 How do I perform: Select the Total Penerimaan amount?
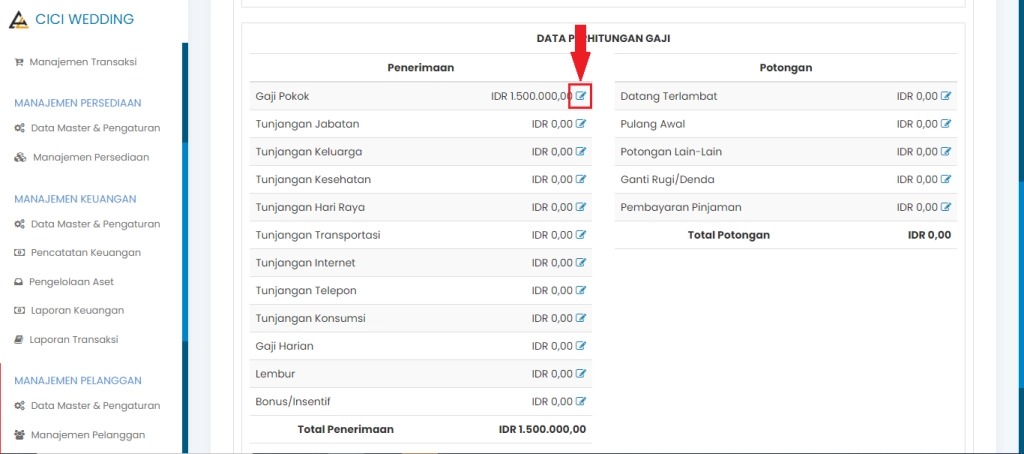pyautogui.click(x=542, y=429)
